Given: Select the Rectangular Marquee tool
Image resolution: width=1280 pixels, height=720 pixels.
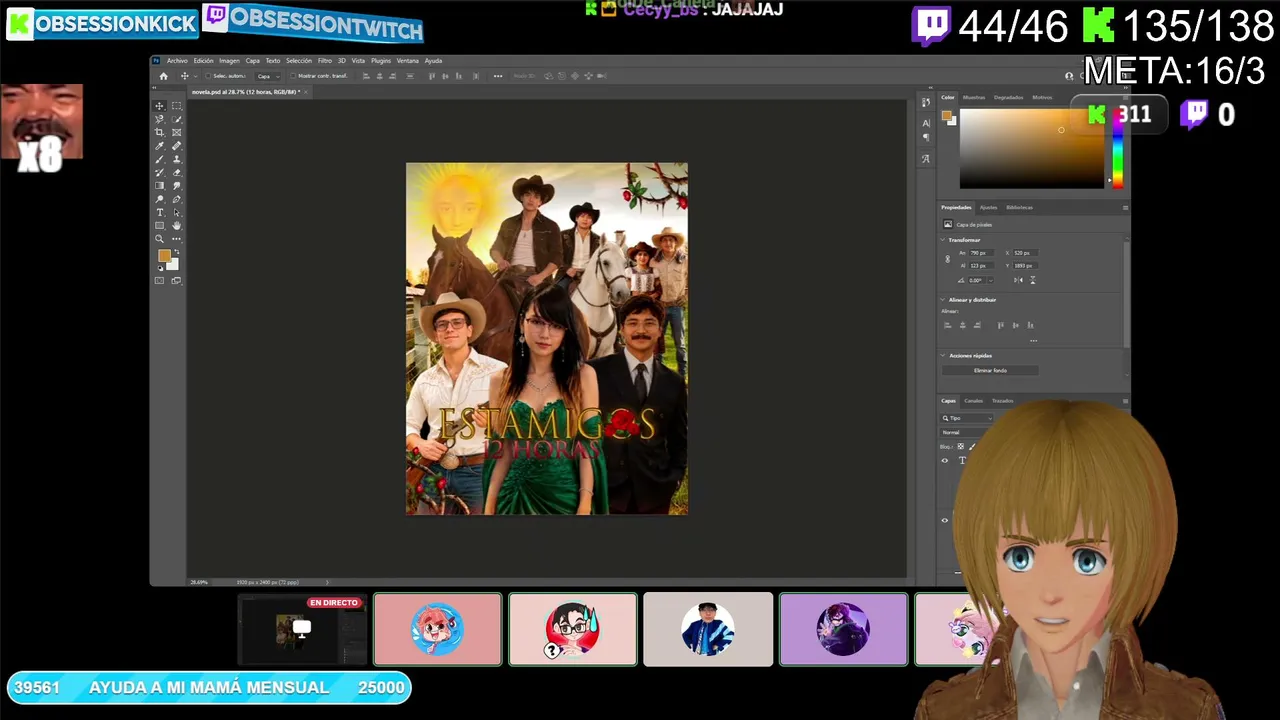Looking at the screenshot, I should pyautogui.click(x=177, y=106).
